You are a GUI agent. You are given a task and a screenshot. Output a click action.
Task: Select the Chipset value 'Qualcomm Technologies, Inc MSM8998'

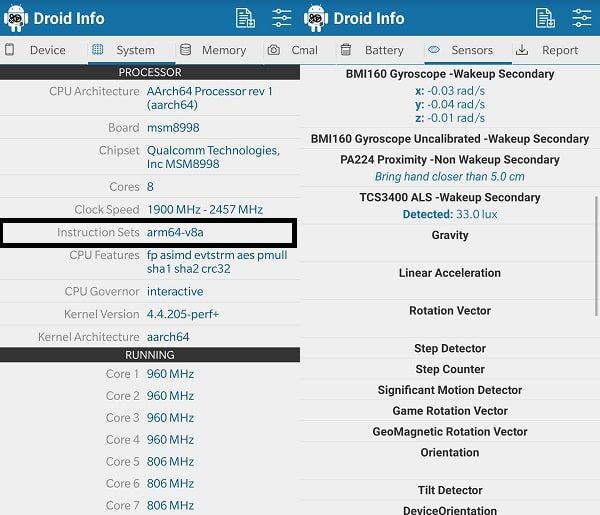[x=213, y=157]
